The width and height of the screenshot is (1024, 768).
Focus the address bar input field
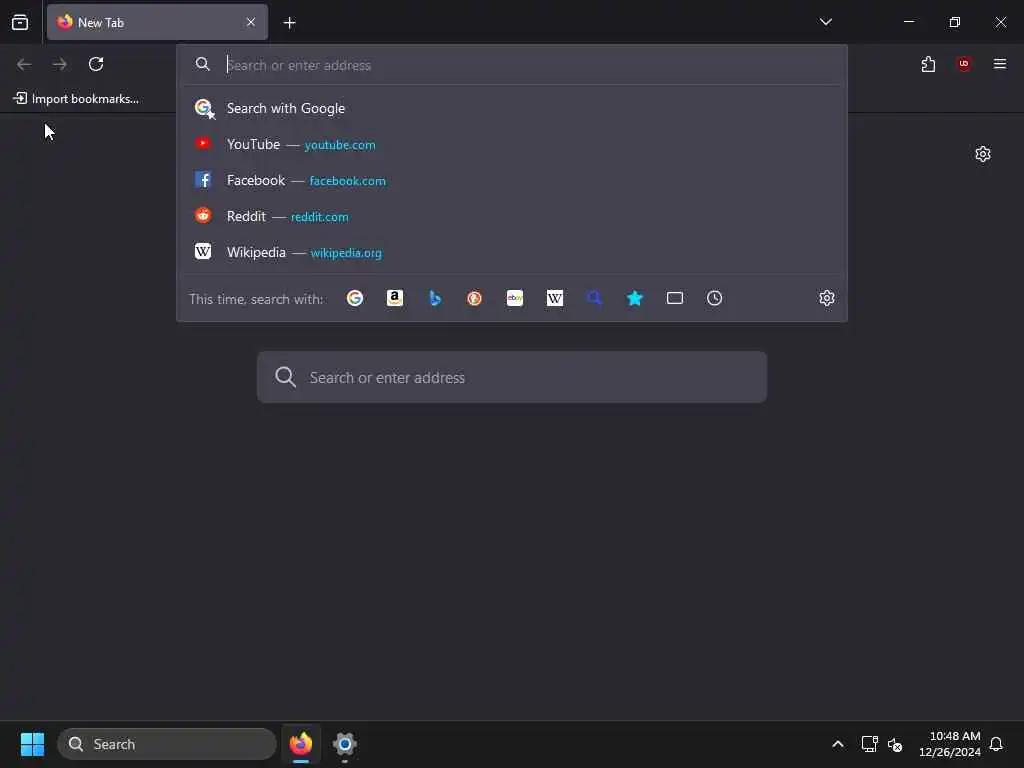coord(512,65)
